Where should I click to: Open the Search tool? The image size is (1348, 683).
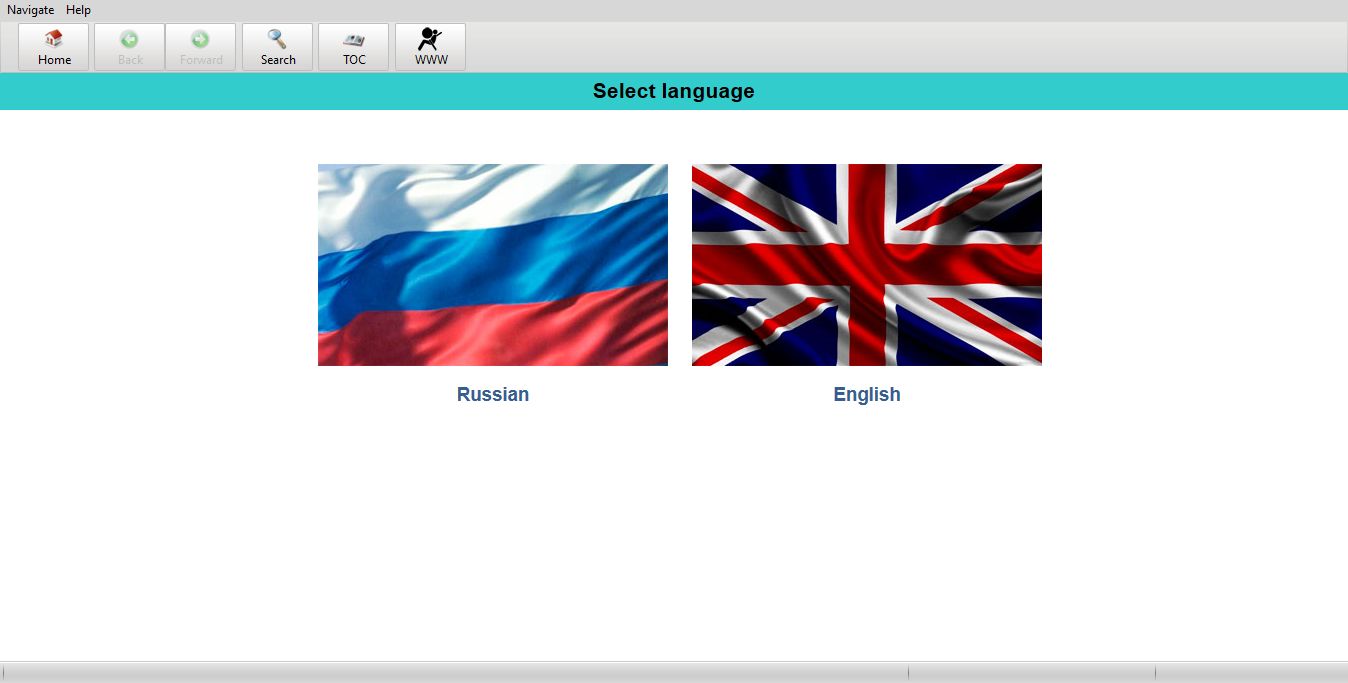tap(278, 47)
